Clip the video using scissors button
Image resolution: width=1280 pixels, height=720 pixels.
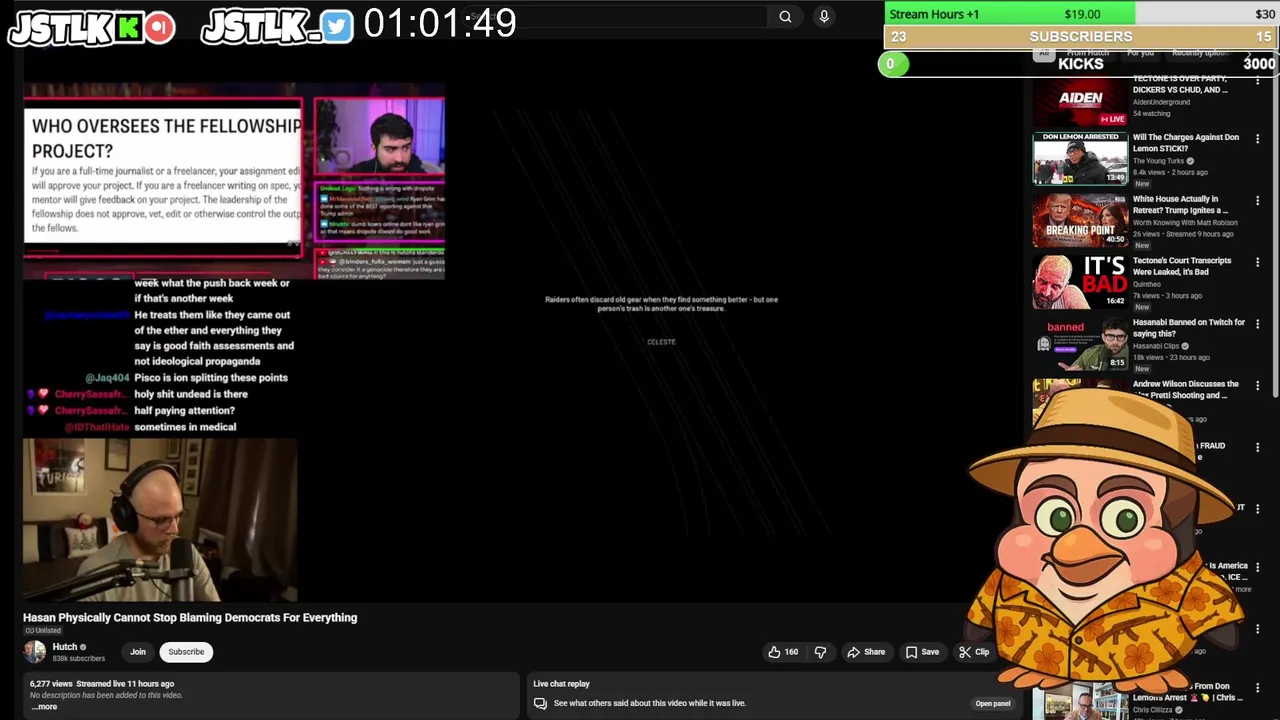click(973, 652)
